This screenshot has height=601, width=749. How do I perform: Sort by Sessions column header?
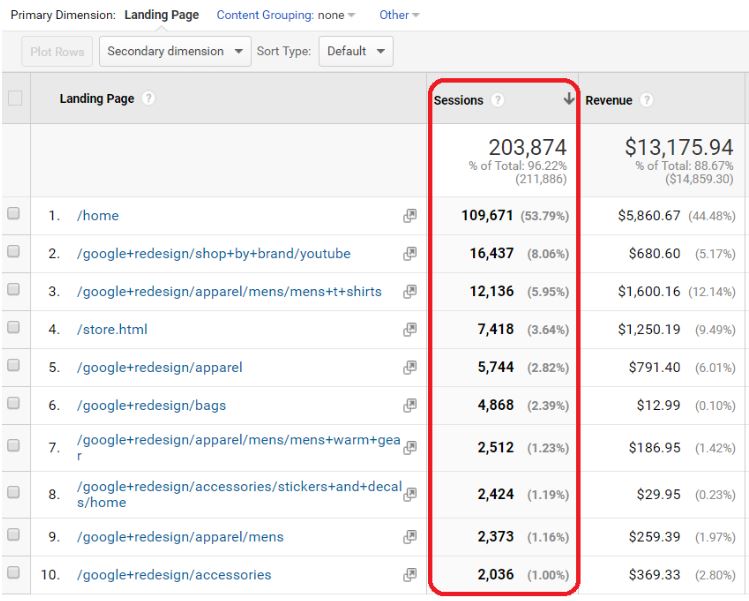pos(458,100)
